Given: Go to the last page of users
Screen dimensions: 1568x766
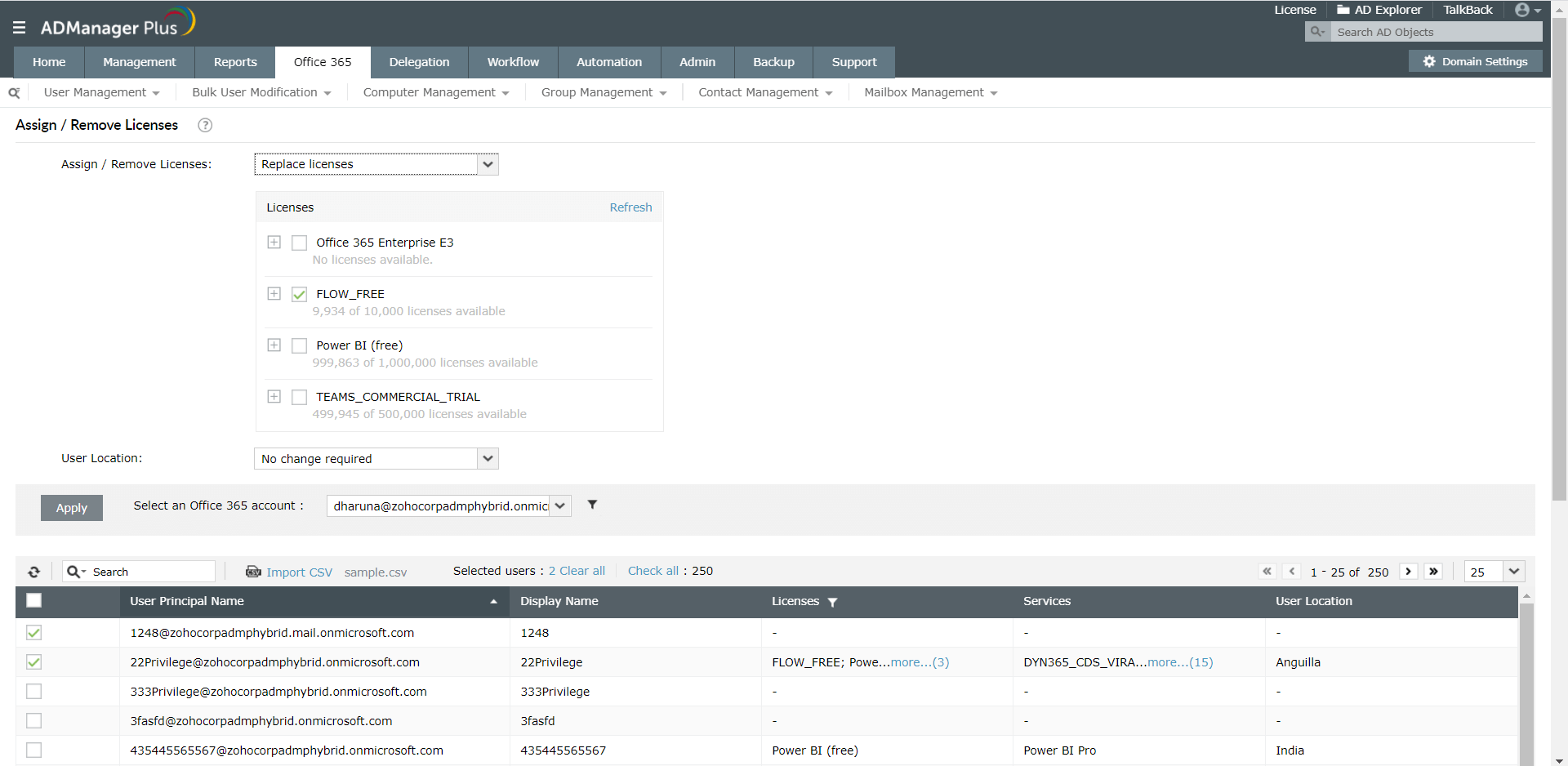Looking at the screenshot, I should [x=1433, y=572].
